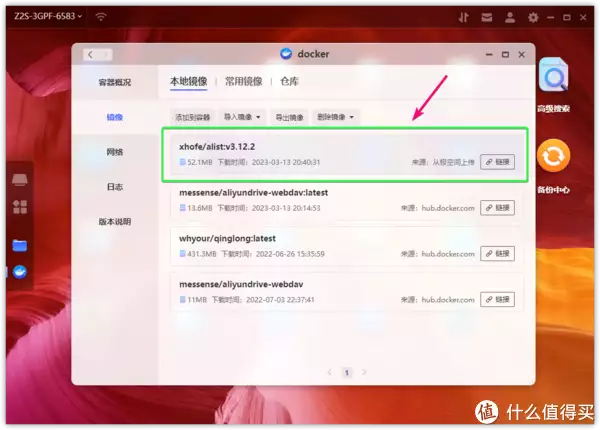Image resolution: width=600 pixels, height=430 pixels.
Task: Open the settings gear icon in top bar
Action: [533, 17]
